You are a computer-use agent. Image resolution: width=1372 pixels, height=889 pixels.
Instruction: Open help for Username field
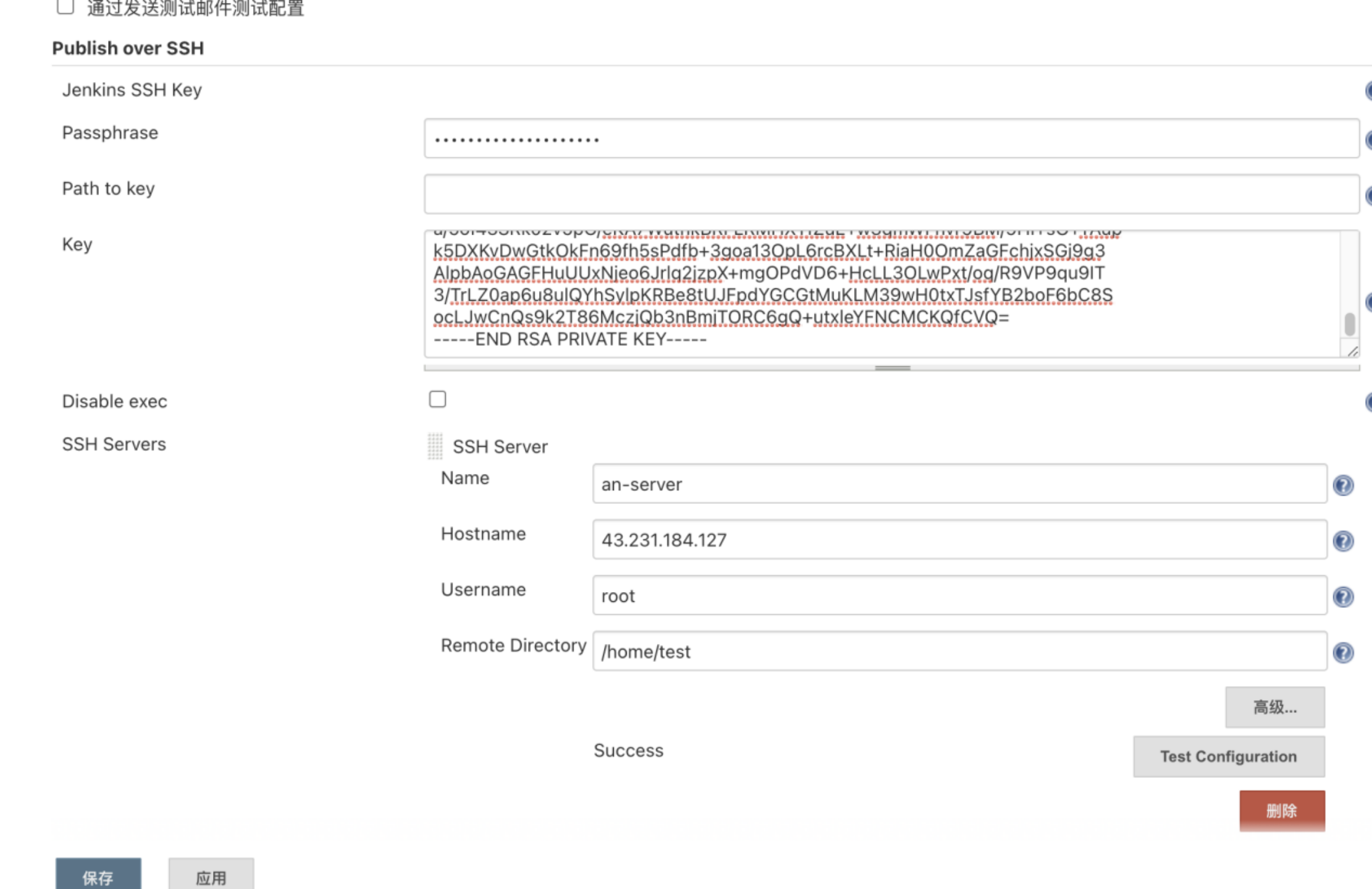click(x=1343, y=596)
